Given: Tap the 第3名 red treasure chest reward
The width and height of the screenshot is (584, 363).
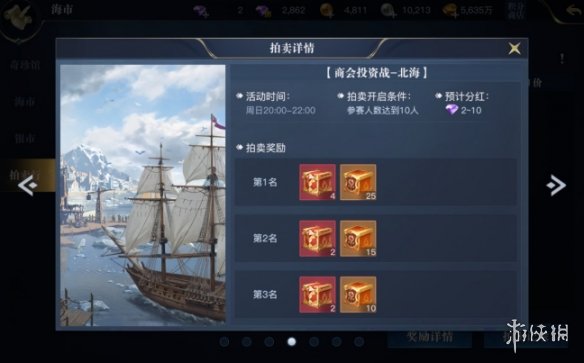Looking at the screenshot, I should pyautogui.click(x=317, y=294).
